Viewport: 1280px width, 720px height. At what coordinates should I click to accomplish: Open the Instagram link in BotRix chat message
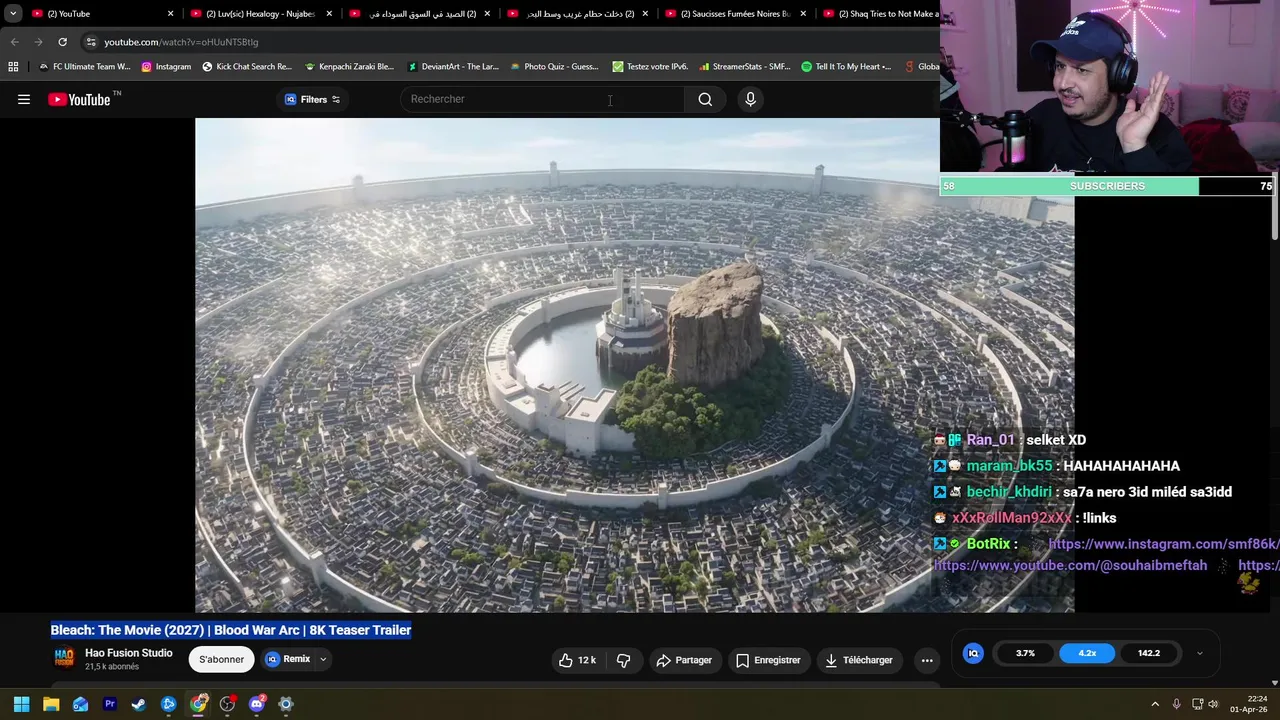(1163, 544)
